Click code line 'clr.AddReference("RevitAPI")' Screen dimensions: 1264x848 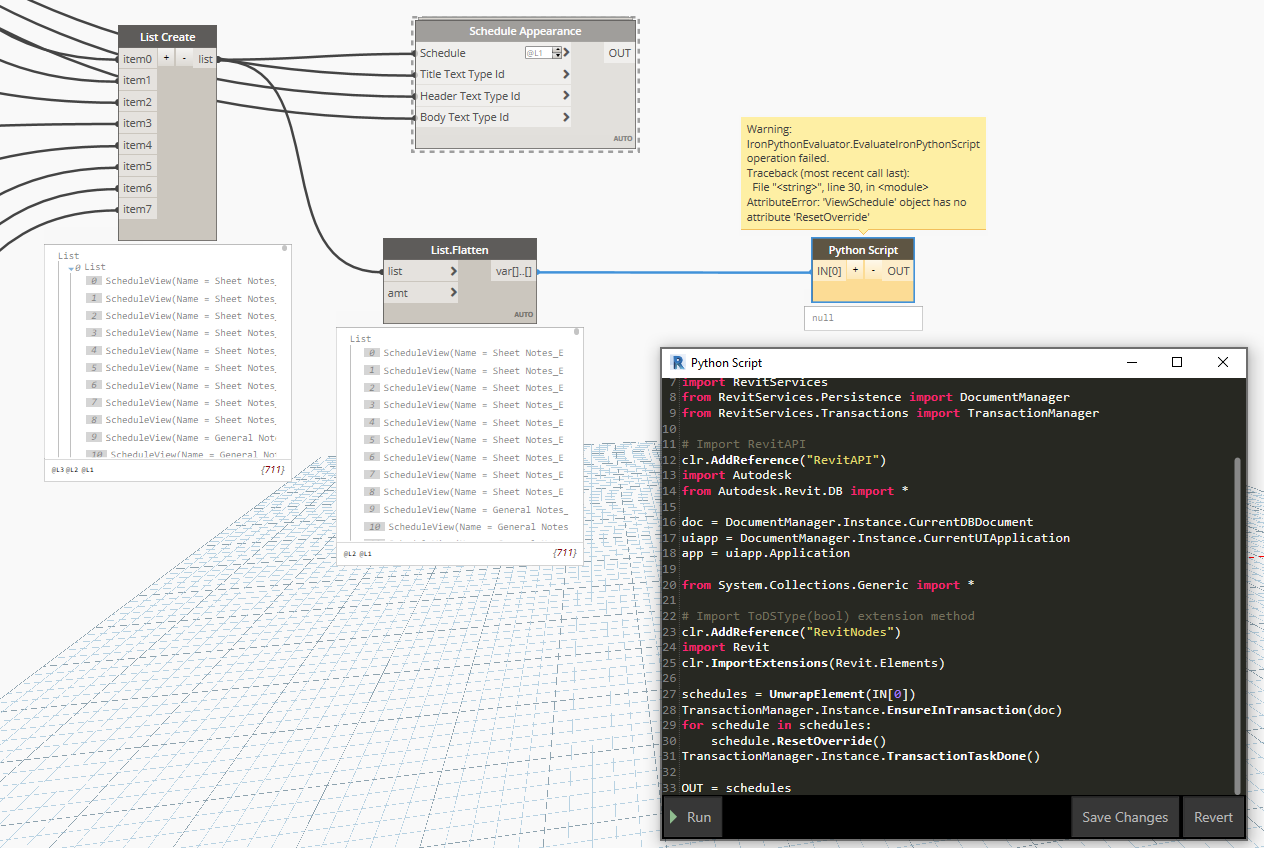click(x=784, y=460)
